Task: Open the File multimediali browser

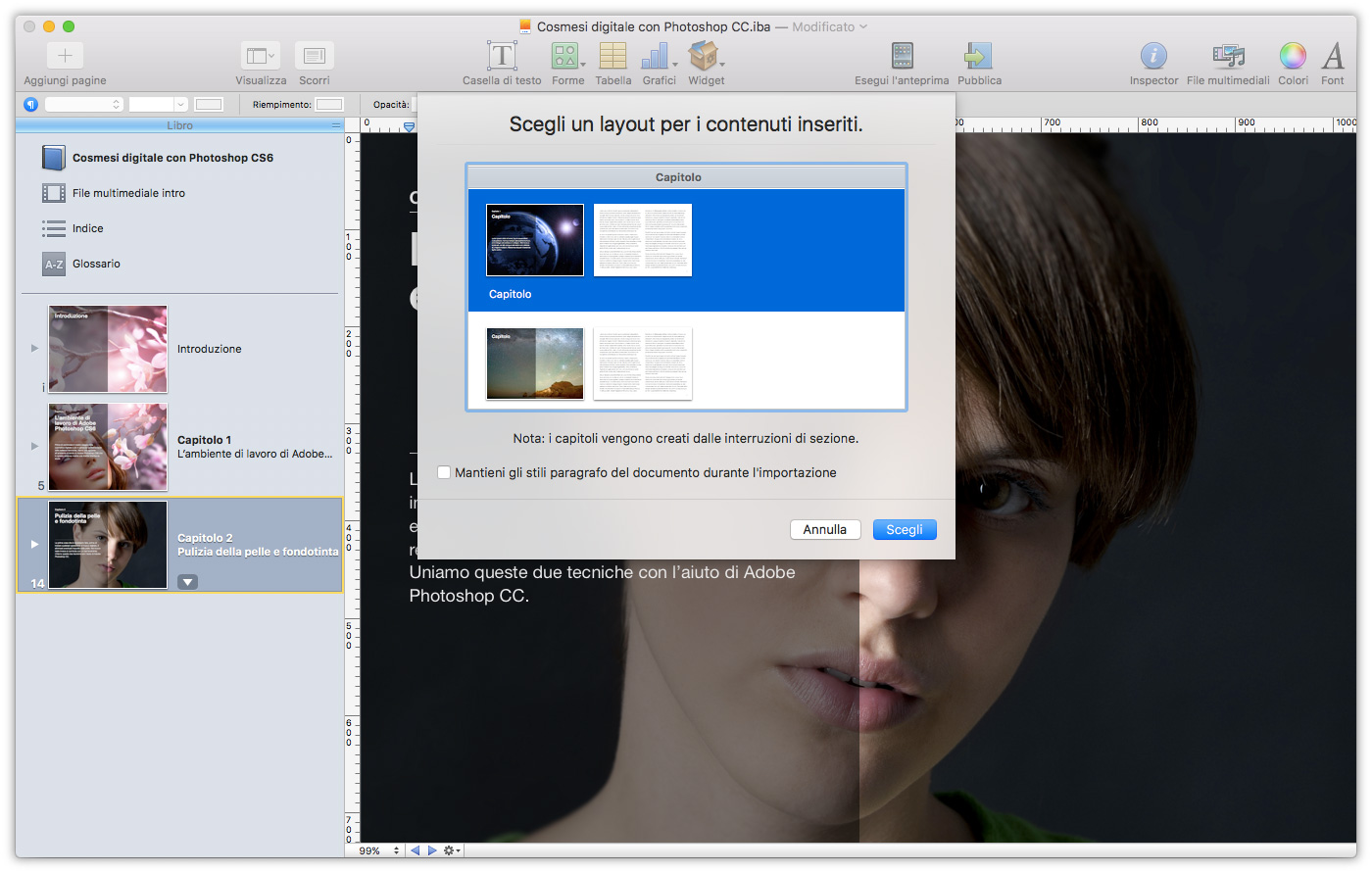Action: (1228, 56)
